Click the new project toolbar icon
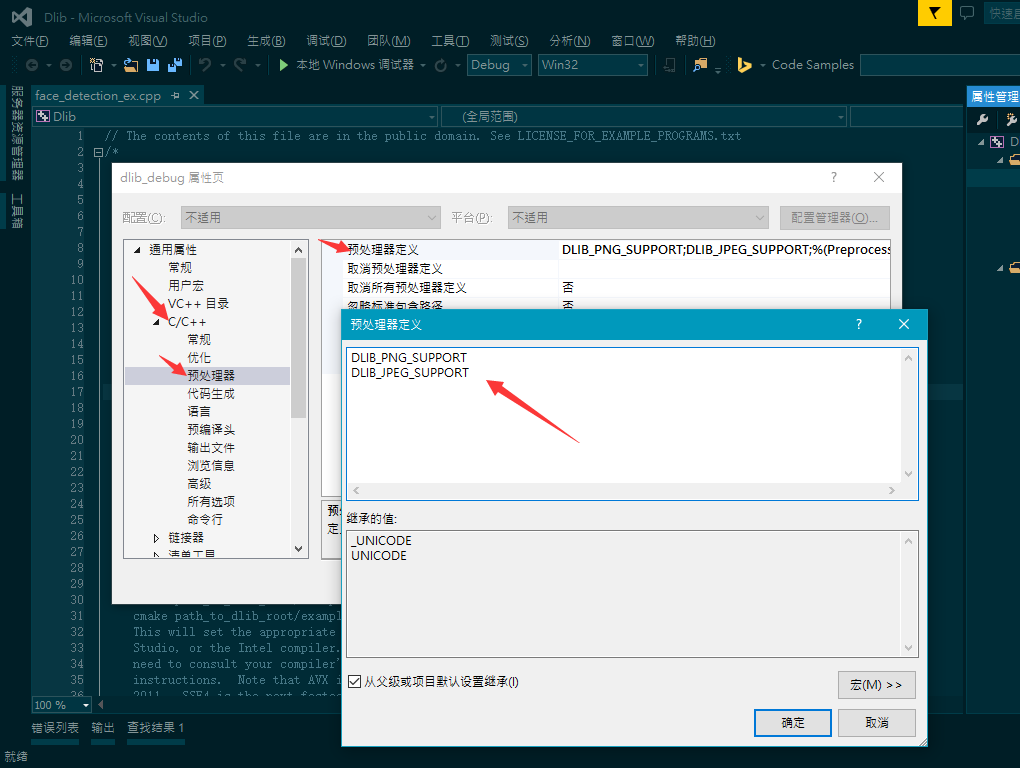This screenshot has height=768, width=1020. tap(96, 65)
